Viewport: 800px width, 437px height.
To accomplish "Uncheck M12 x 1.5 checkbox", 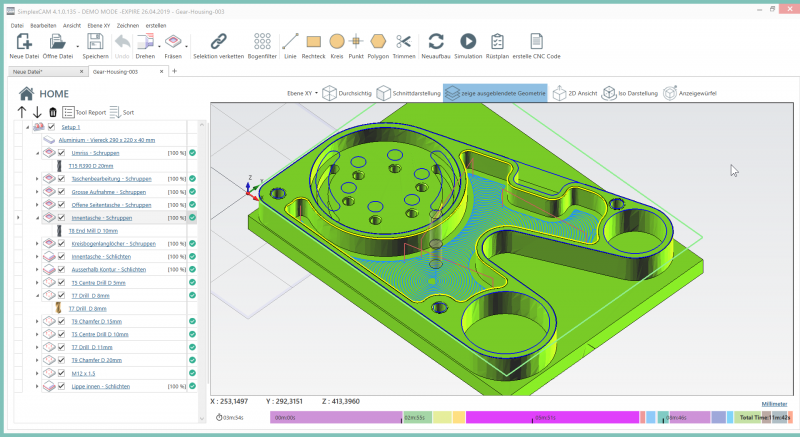I will coord(61,373).
